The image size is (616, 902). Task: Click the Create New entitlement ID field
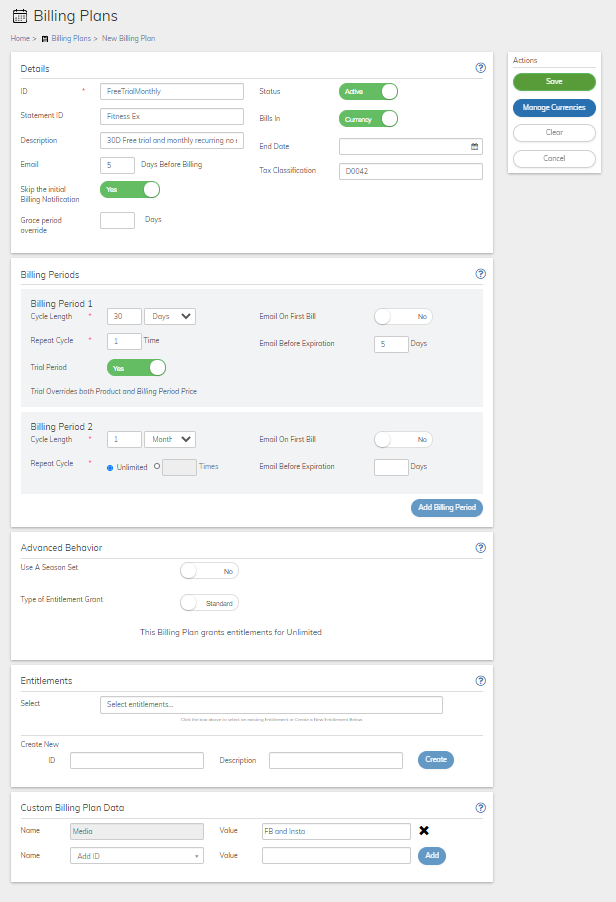point(137,760)
